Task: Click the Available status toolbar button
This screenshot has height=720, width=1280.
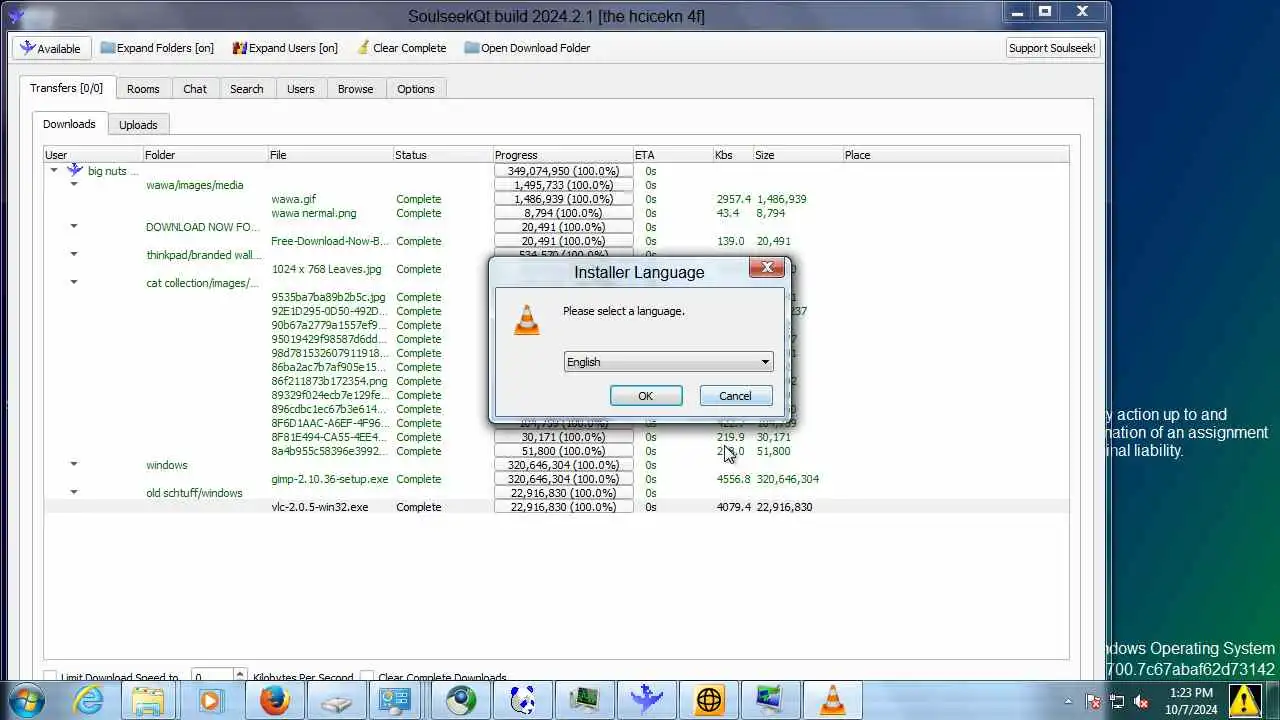Action: point(51,48)
